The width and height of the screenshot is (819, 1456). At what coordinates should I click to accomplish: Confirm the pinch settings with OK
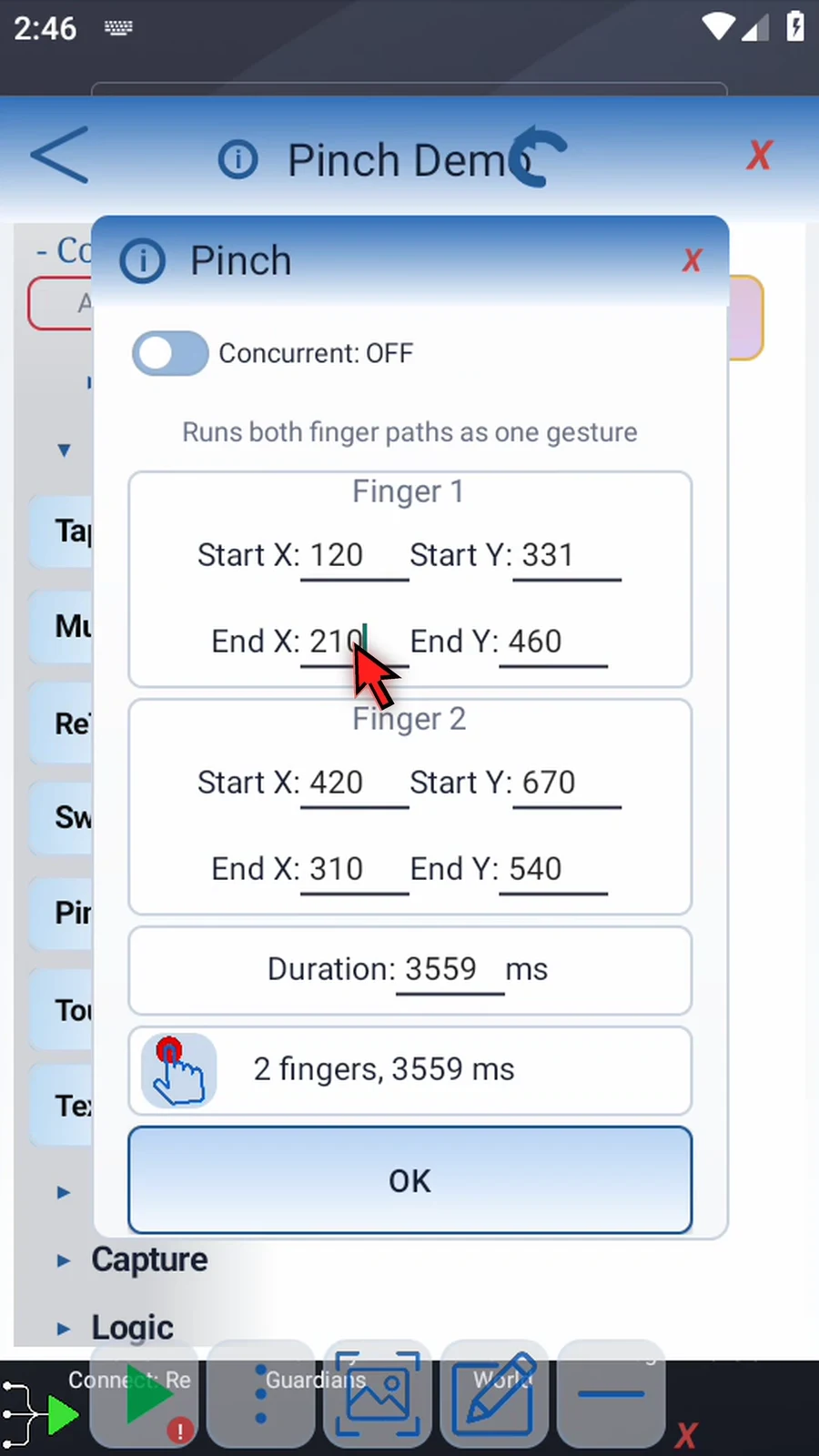409,1180
